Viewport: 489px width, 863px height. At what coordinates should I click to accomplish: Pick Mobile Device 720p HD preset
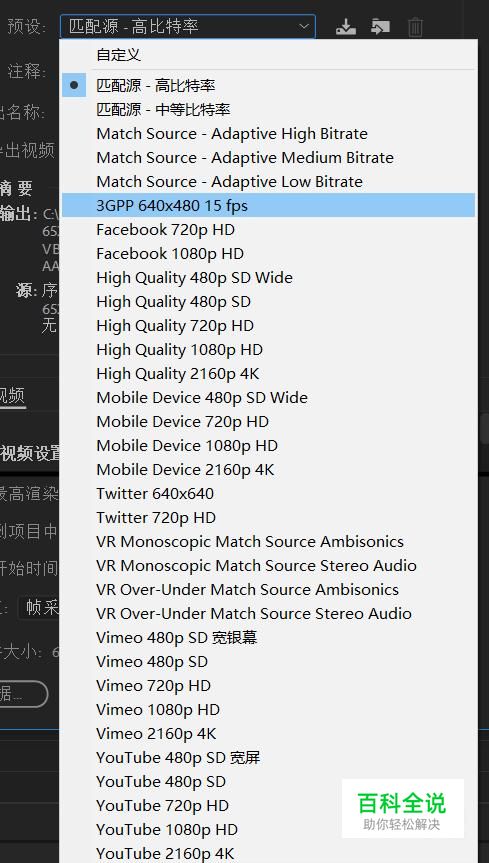coord(269,422)
